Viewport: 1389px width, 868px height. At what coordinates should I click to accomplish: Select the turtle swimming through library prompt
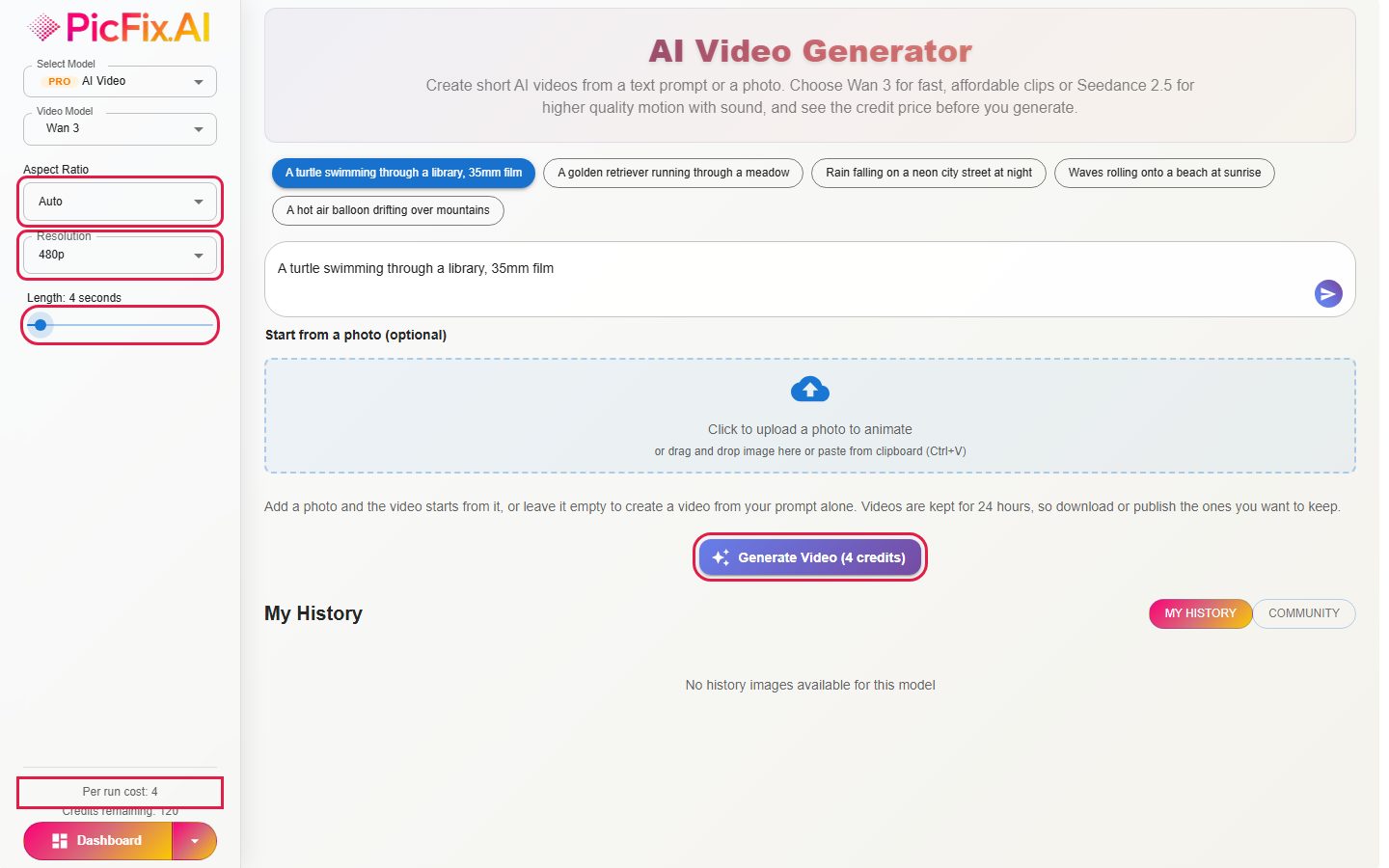click(x=403, y=173)
